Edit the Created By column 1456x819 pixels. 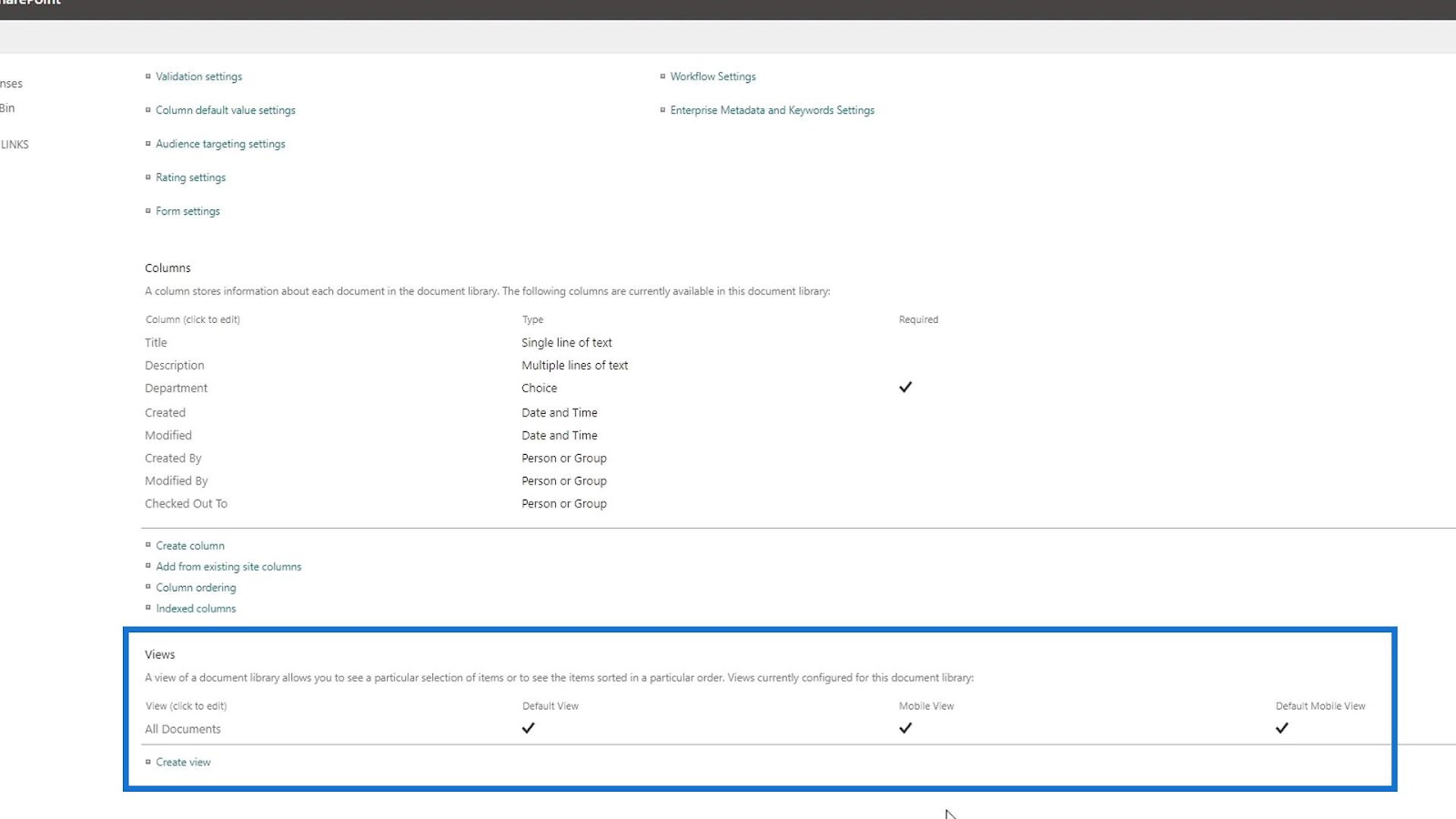click(173, 459)
